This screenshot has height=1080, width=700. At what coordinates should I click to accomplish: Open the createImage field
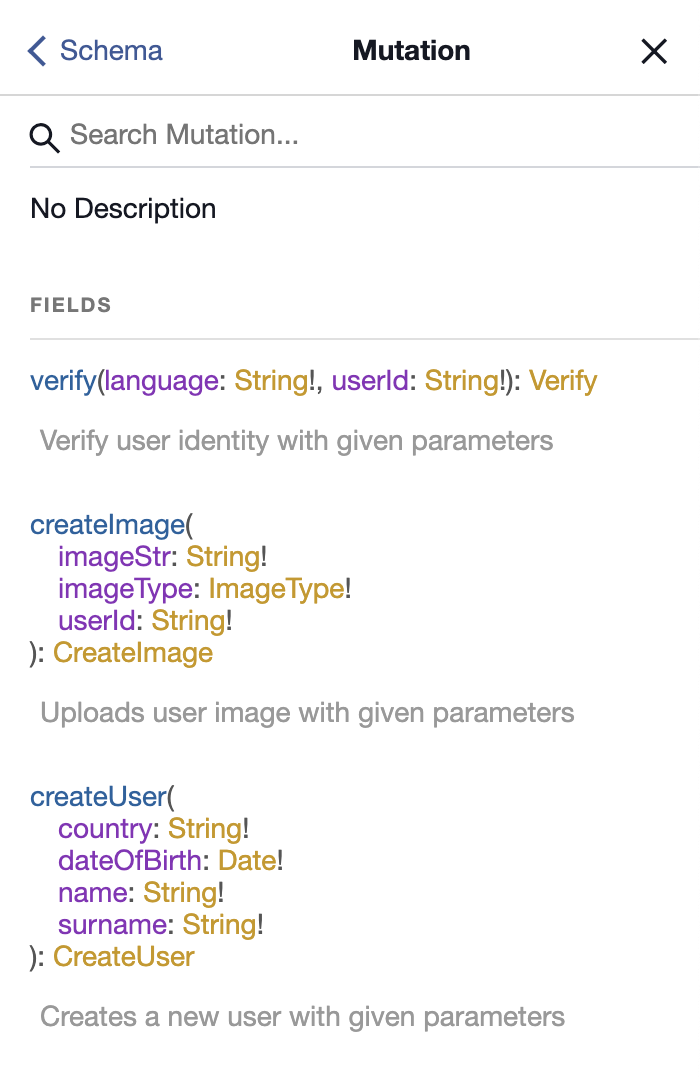(107, 525)
